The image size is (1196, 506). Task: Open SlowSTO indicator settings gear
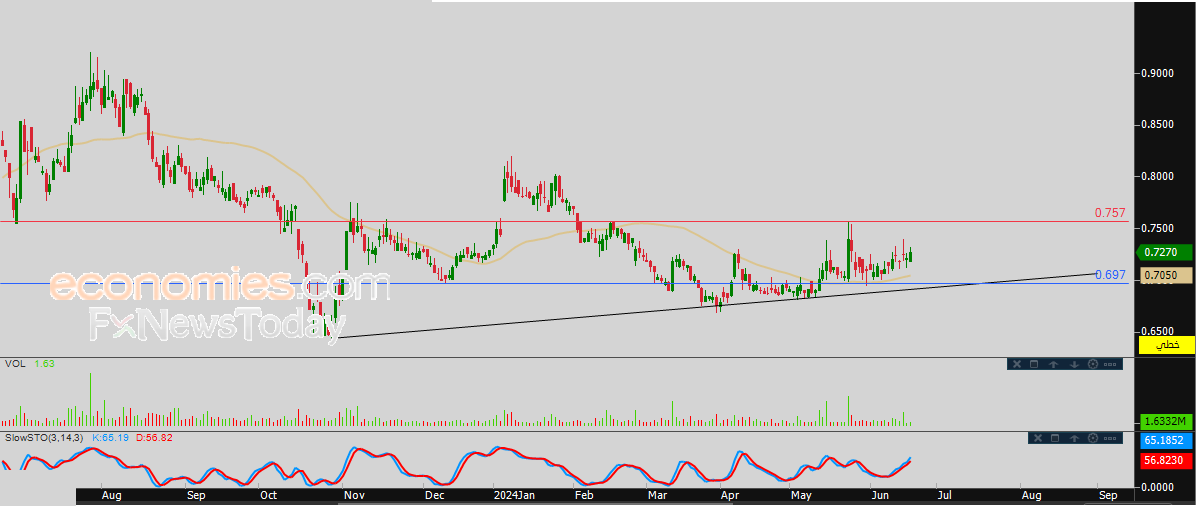click(1093, 438)
